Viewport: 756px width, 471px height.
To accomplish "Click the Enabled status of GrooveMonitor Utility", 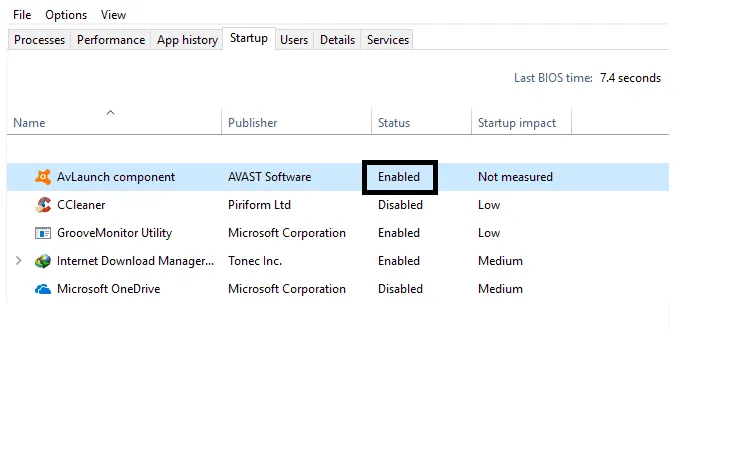I will click(399, 233).
